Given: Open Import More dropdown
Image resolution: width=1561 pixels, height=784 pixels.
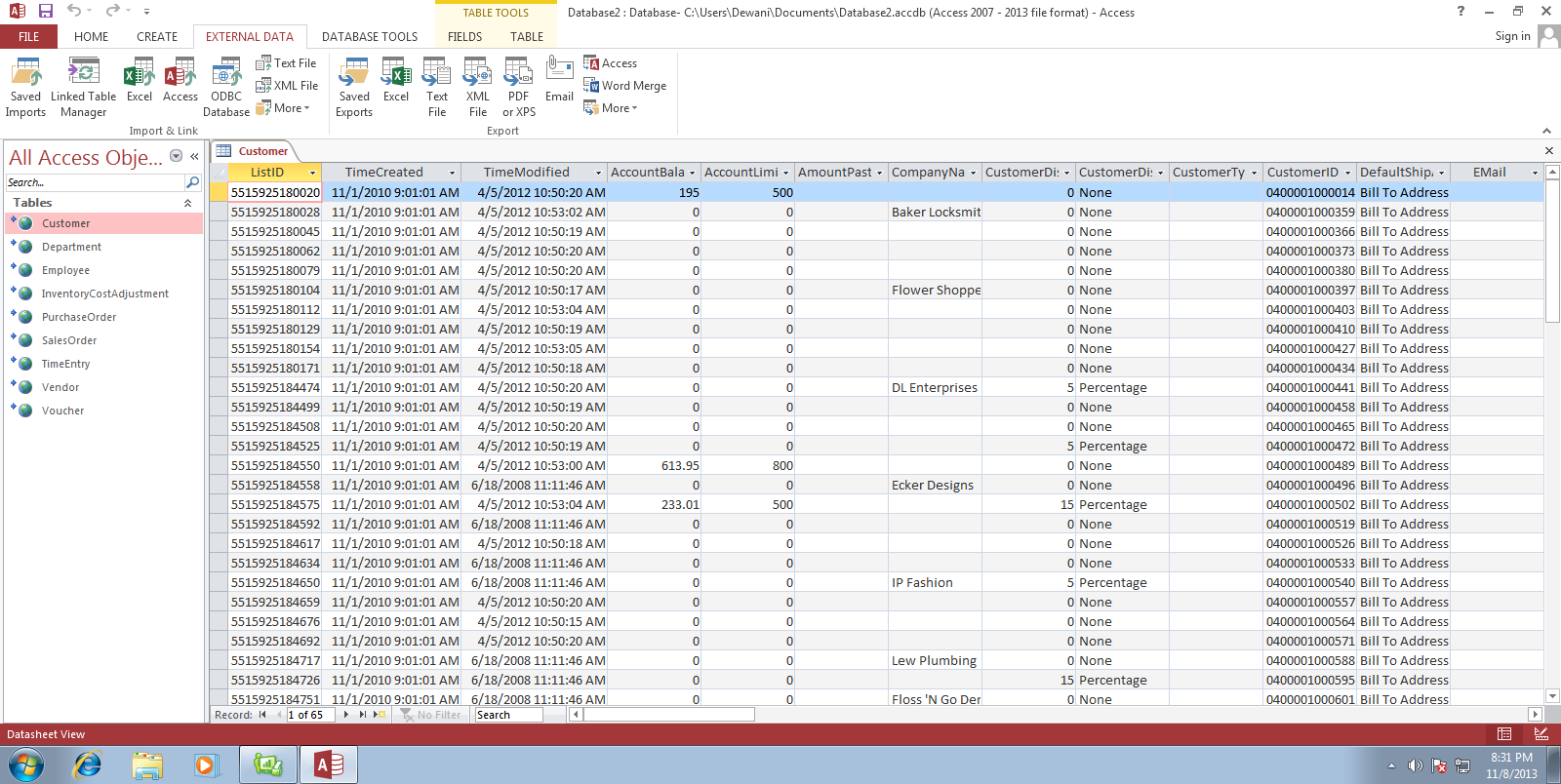Looking at the screenshot, I should coord(282,108).
